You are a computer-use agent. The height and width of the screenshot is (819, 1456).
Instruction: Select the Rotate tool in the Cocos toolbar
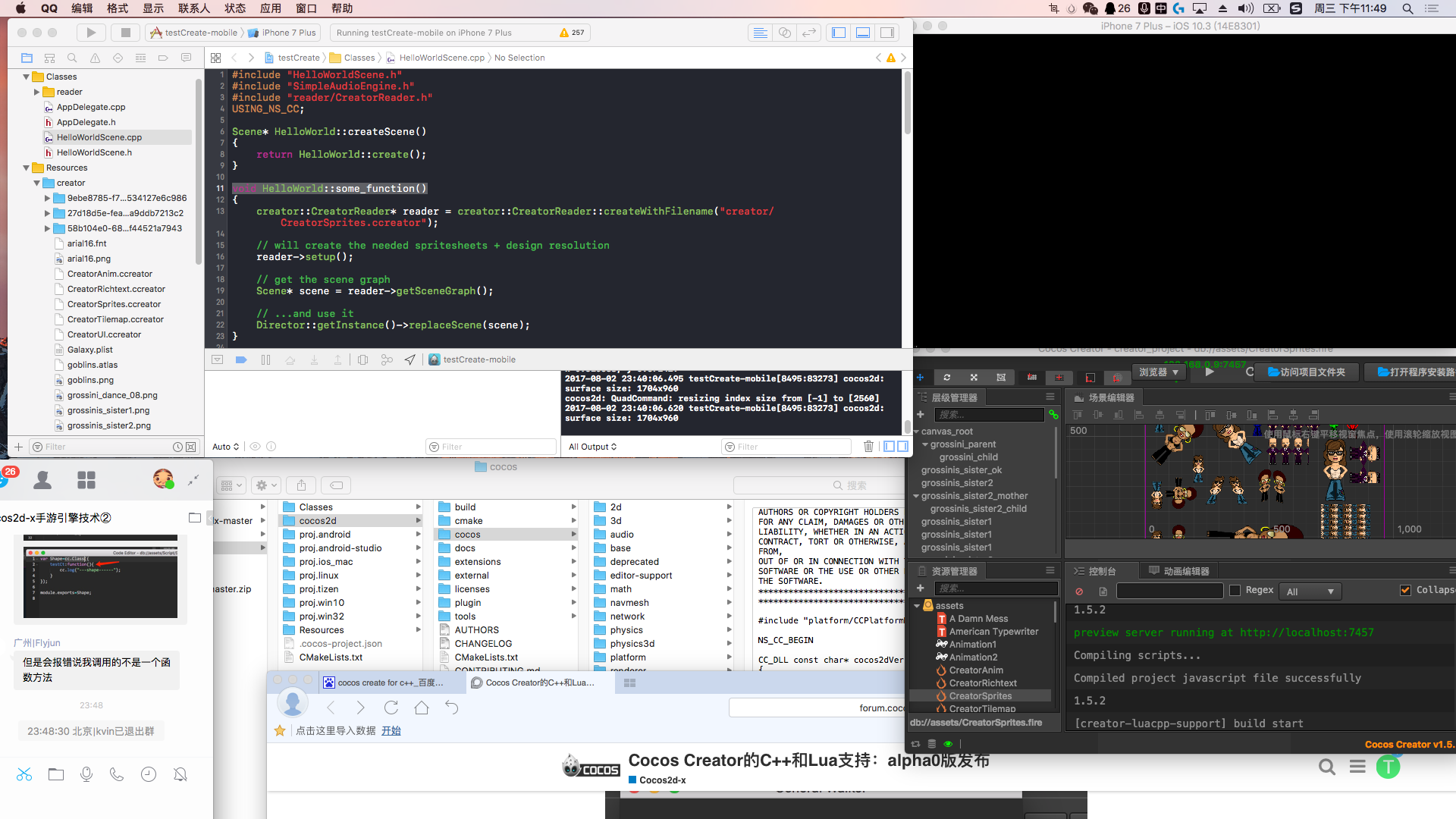click(x=946, y=376)
